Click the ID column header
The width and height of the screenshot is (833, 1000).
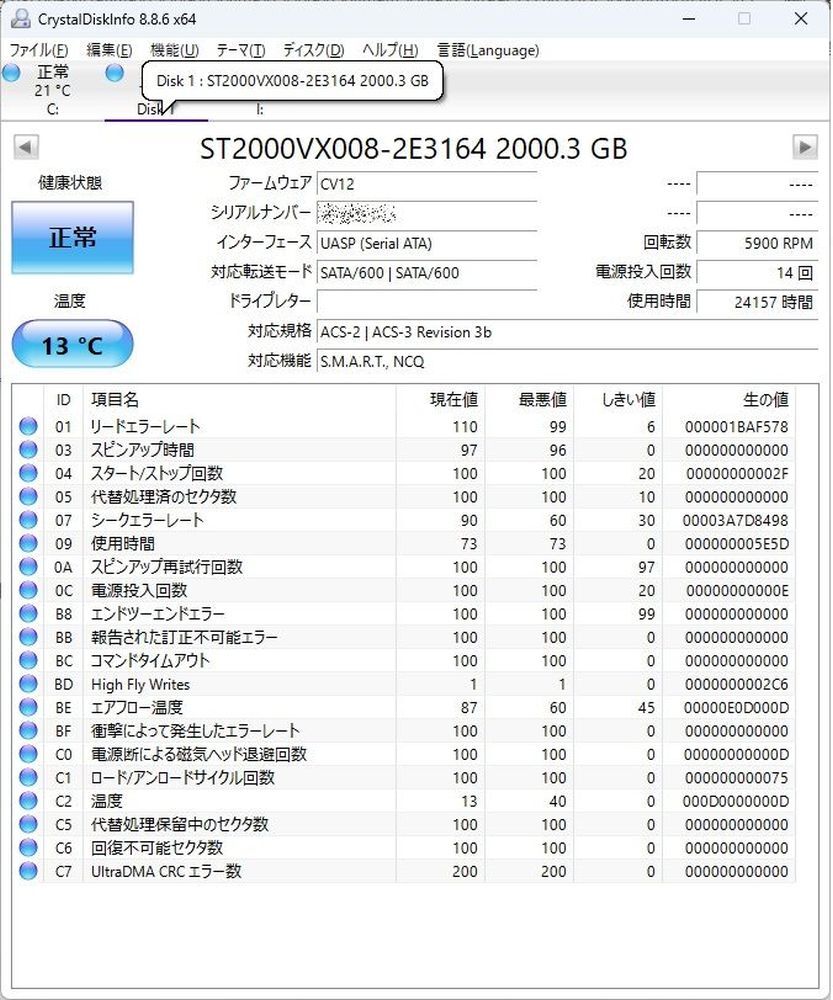point(63,399)
